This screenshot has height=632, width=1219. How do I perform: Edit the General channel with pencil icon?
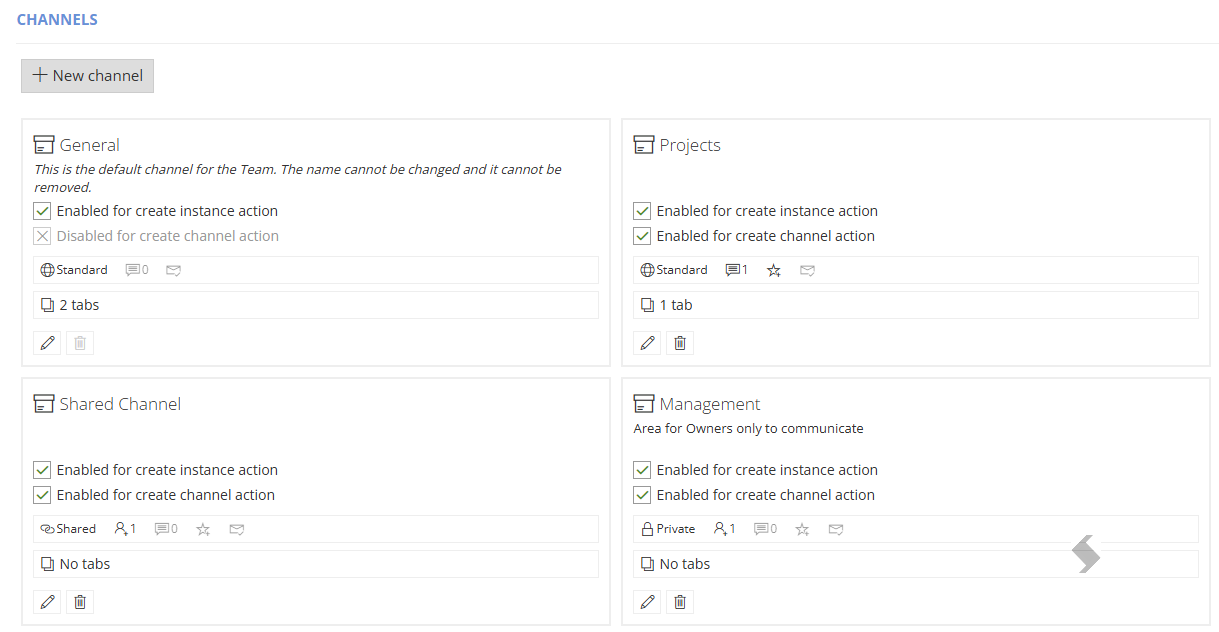tap(47, 343)
